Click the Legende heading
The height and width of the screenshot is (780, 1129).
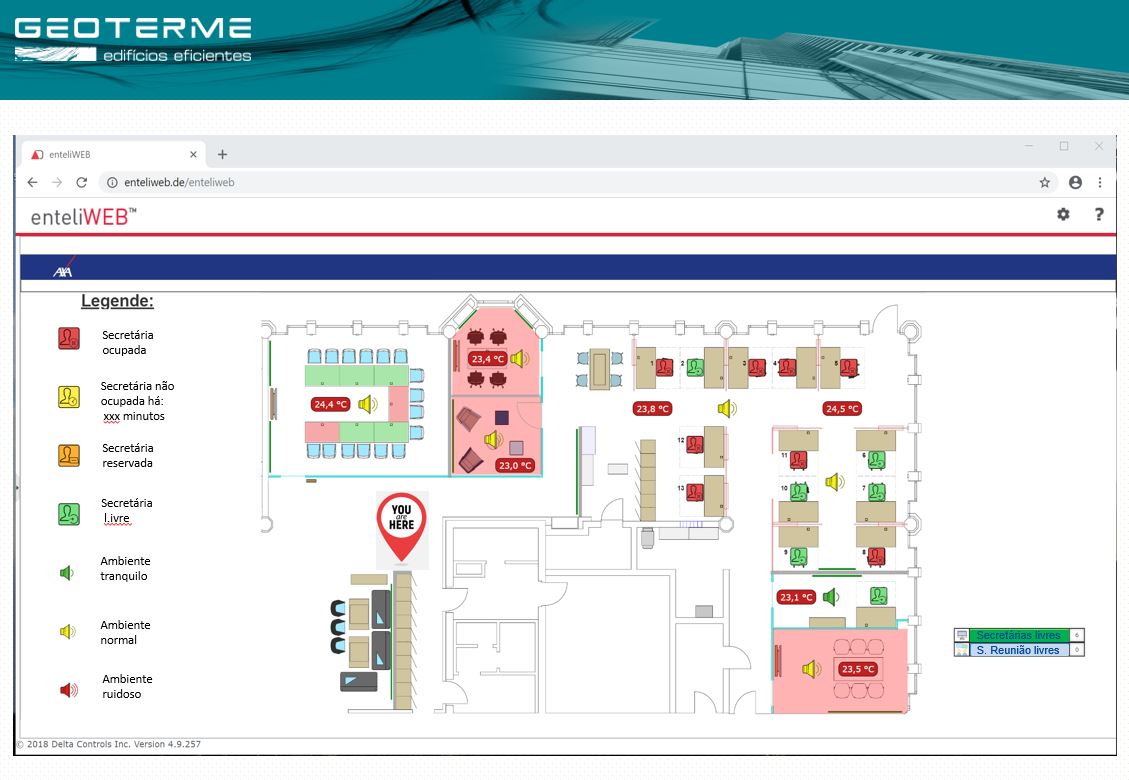coord(117,301)
